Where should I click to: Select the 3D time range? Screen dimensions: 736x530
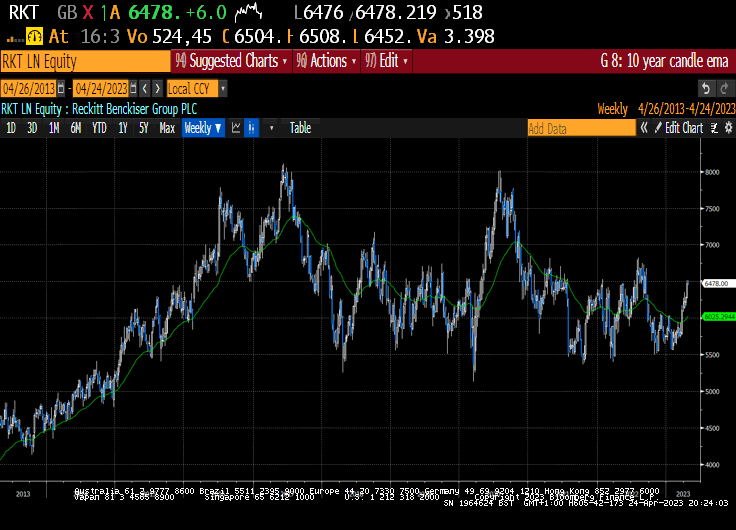point(32,128)
